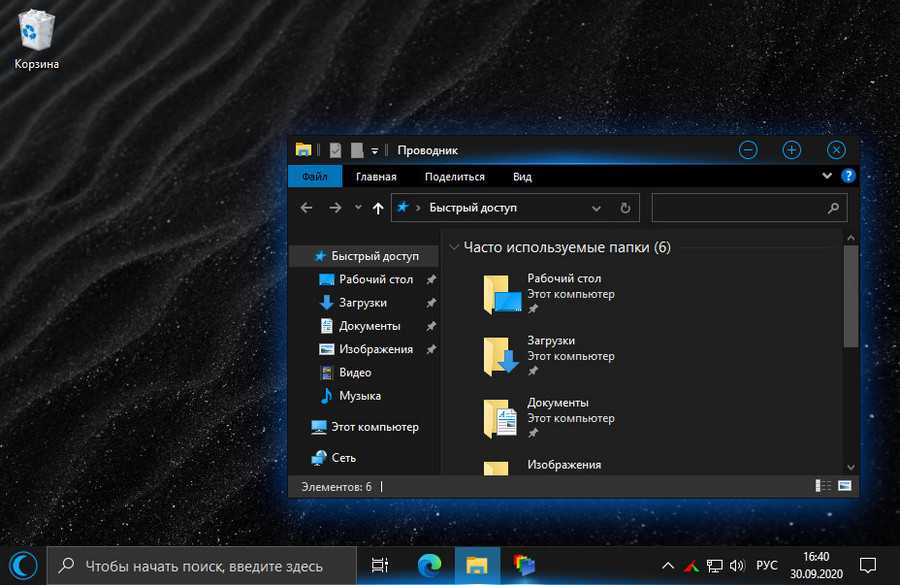Click in the Explorer search field
900x585 pixels.
740,208
